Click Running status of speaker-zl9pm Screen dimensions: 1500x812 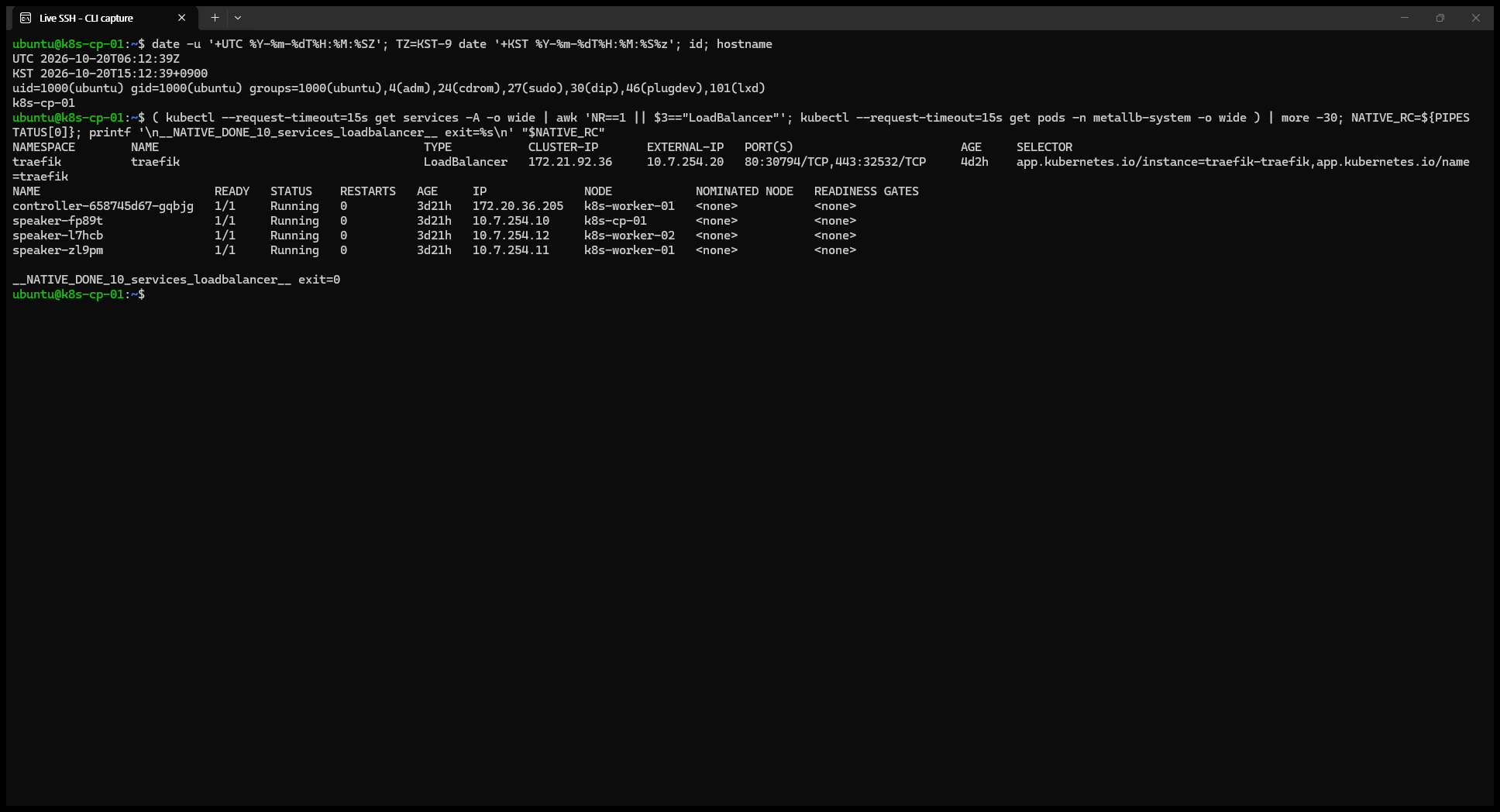point(294,250)
